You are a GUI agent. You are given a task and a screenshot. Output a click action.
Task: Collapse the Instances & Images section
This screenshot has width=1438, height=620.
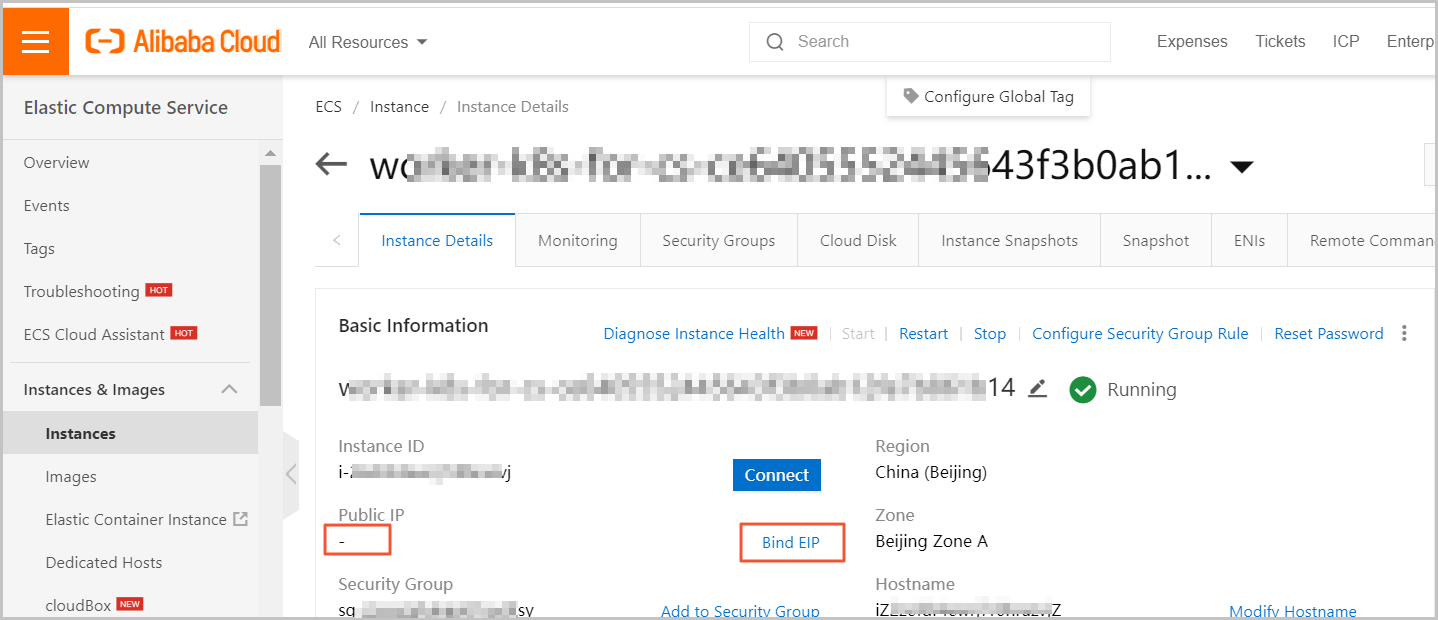[x=229, y=389]
